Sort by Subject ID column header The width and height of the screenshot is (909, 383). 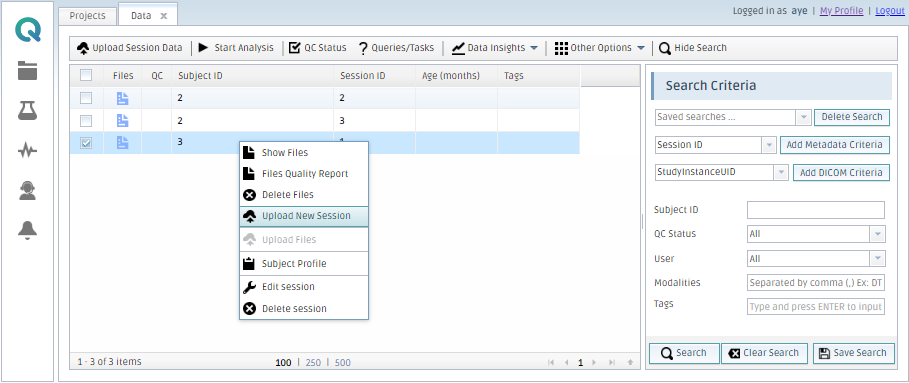click(252, 76)
